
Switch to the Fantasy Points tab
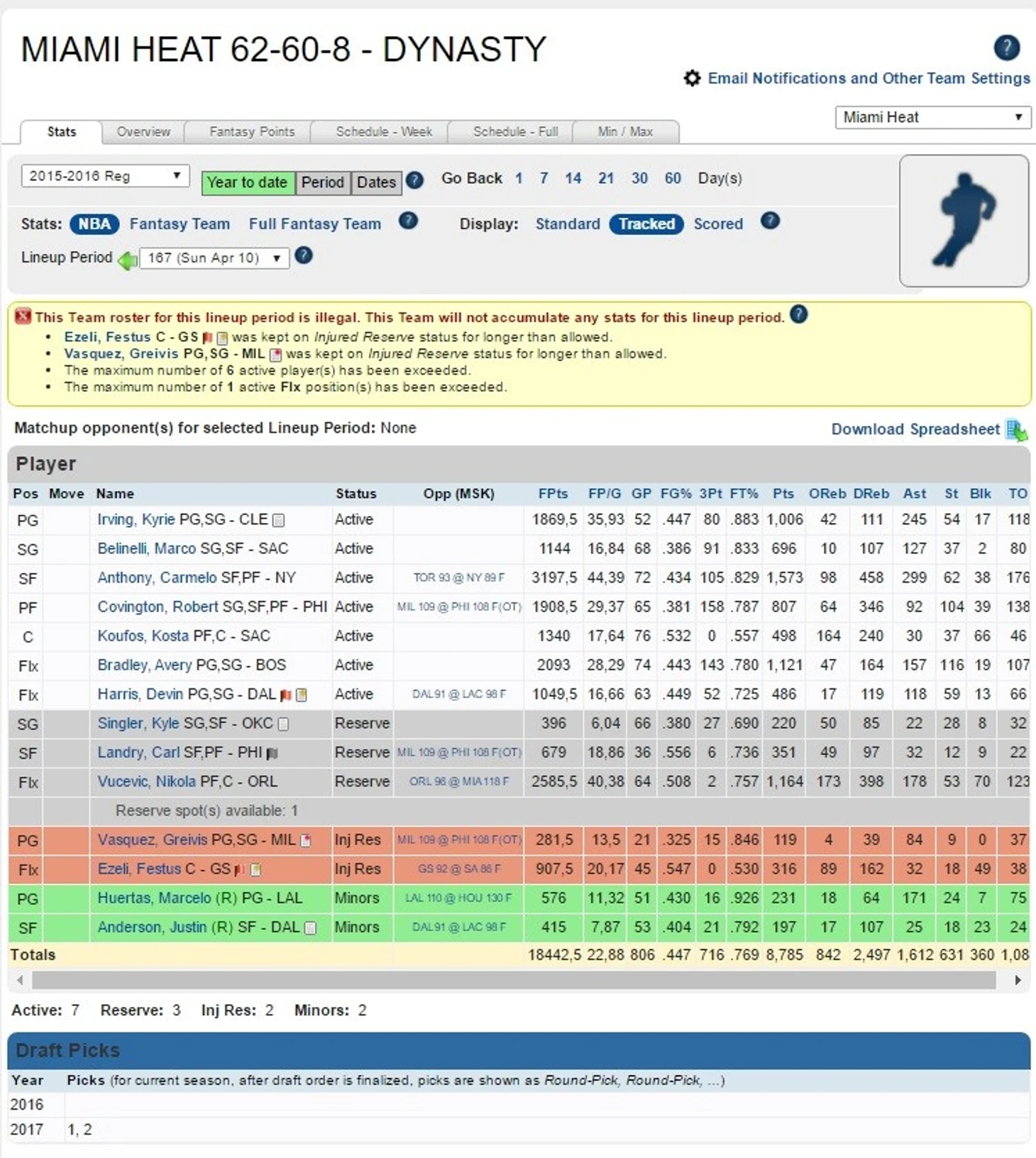tap(252, 132)
